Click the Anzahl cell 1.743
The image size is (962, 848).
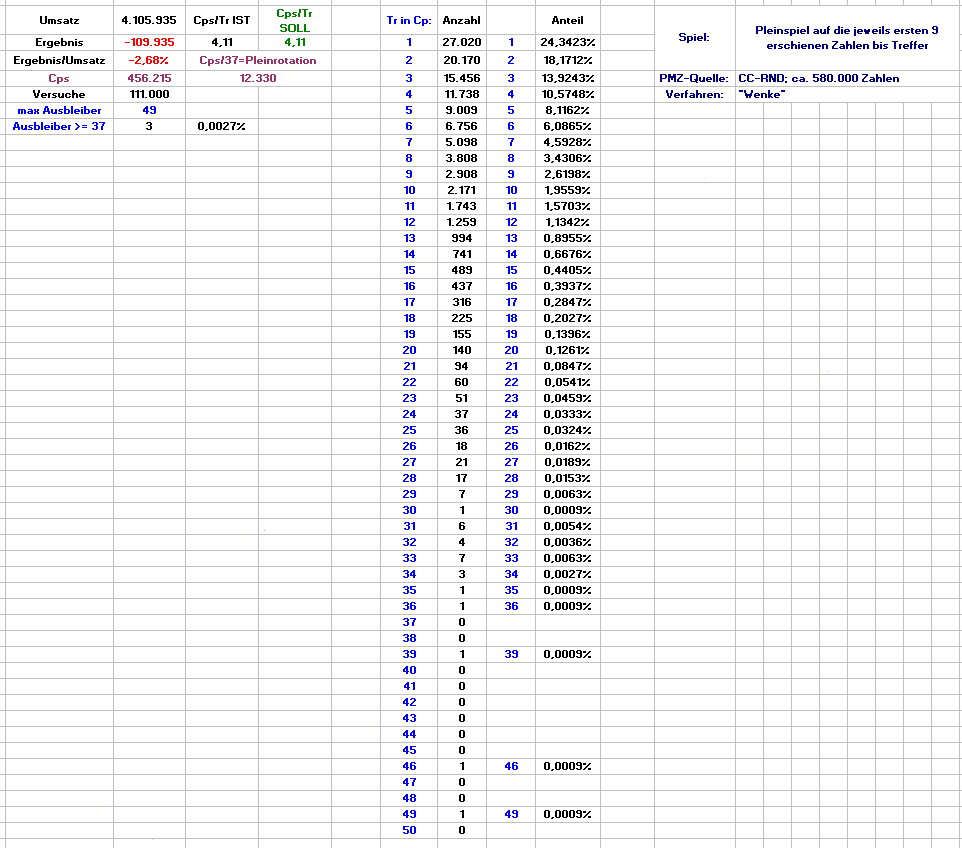(461, 206)
